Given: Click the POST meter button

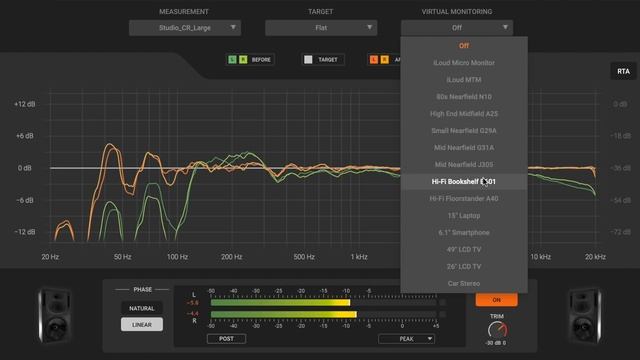Looking at the screenshot, I should click(x=226, y=339).
